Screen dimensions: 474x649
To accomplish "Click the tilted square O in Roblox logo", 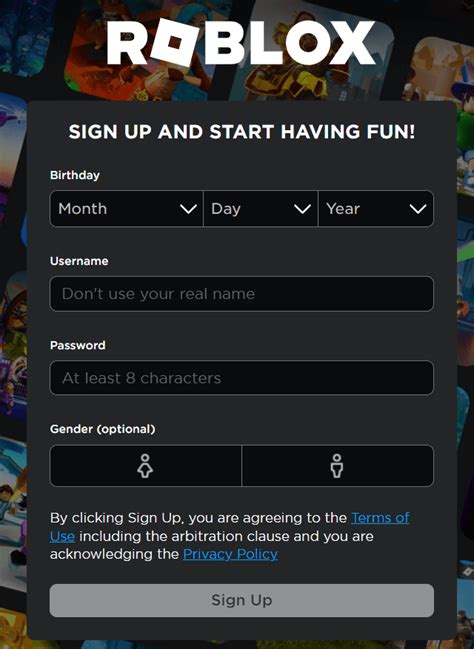I will [x=174, y=43].
